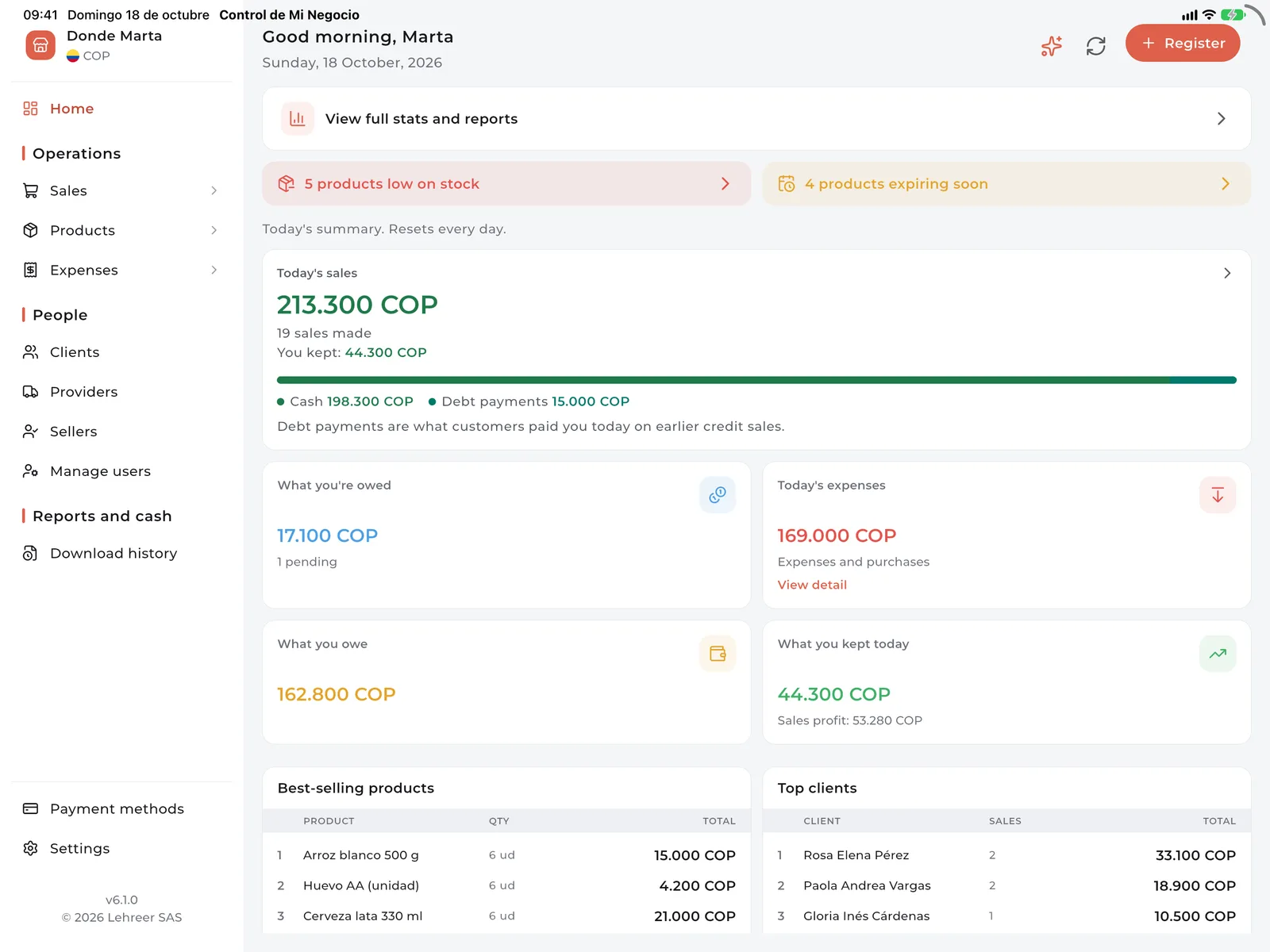Click the refresh sync icon
Viewport: 1270px width, 952px height.
click(1096, 46)
